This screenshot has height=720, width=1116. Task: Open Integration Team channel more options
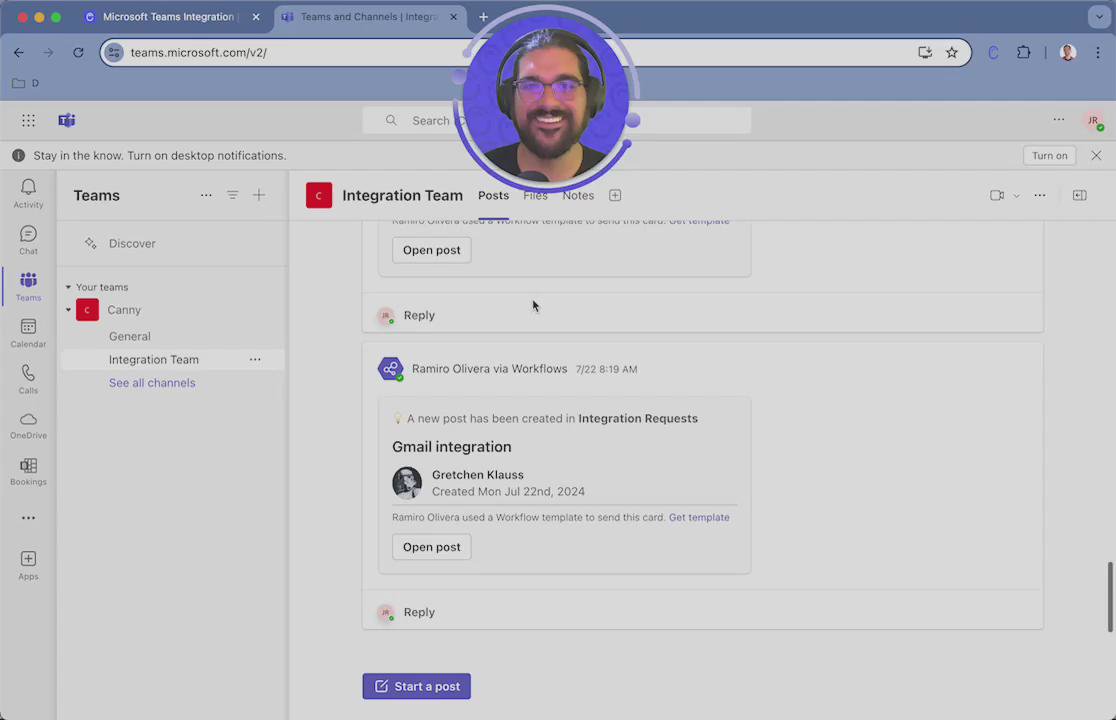point(255,359)
